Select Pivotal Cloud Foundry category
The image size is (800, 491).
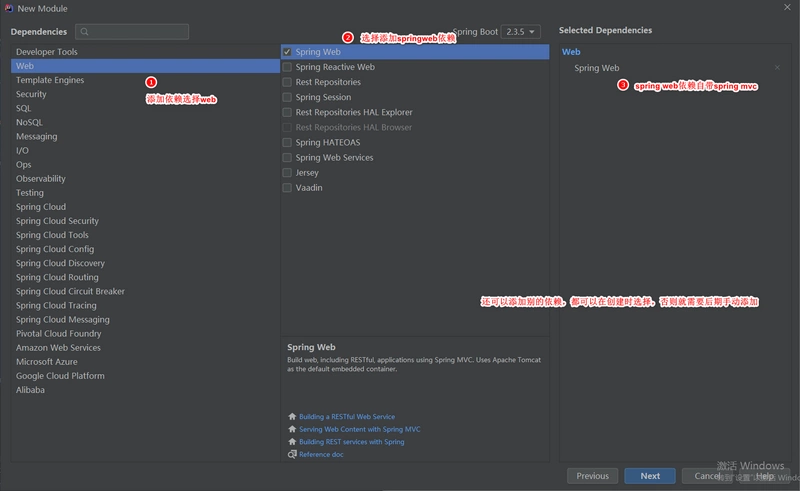click(x=145, y=334)
